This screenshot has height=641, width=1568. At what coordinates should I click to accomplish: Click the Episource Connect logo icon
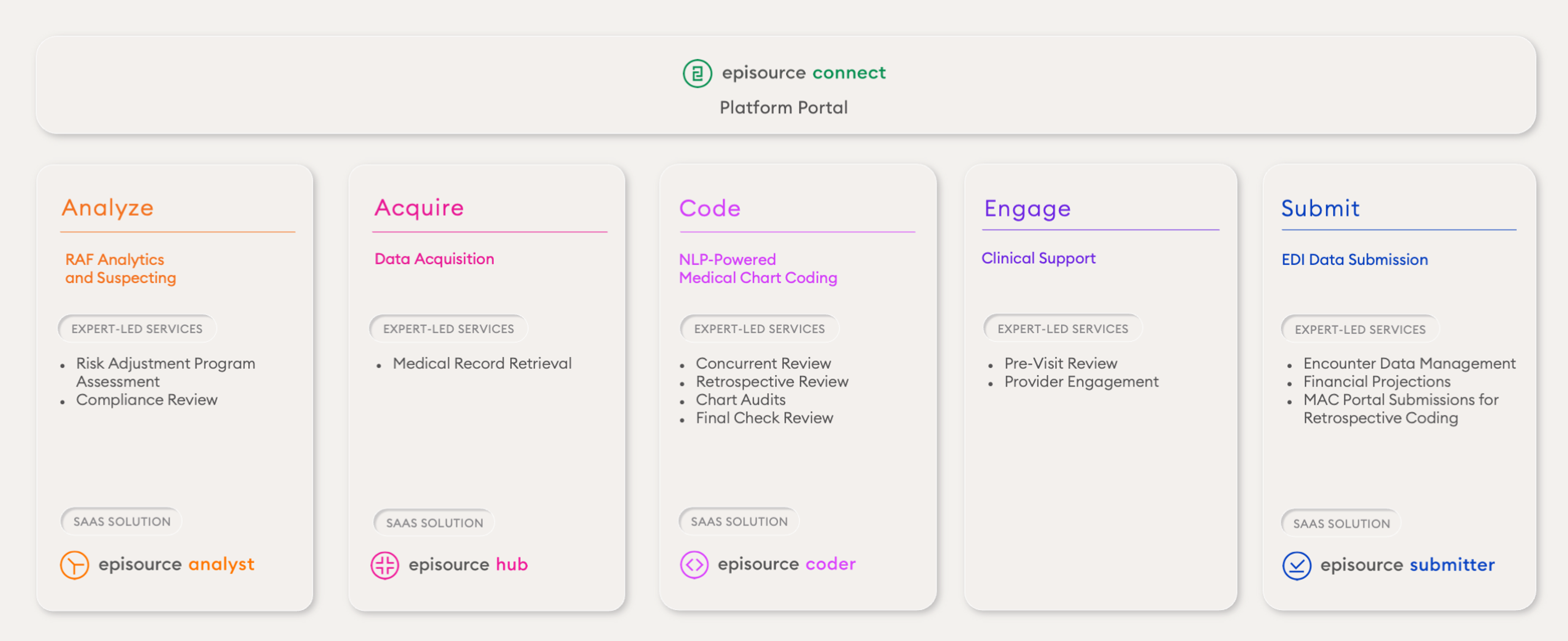697,73
